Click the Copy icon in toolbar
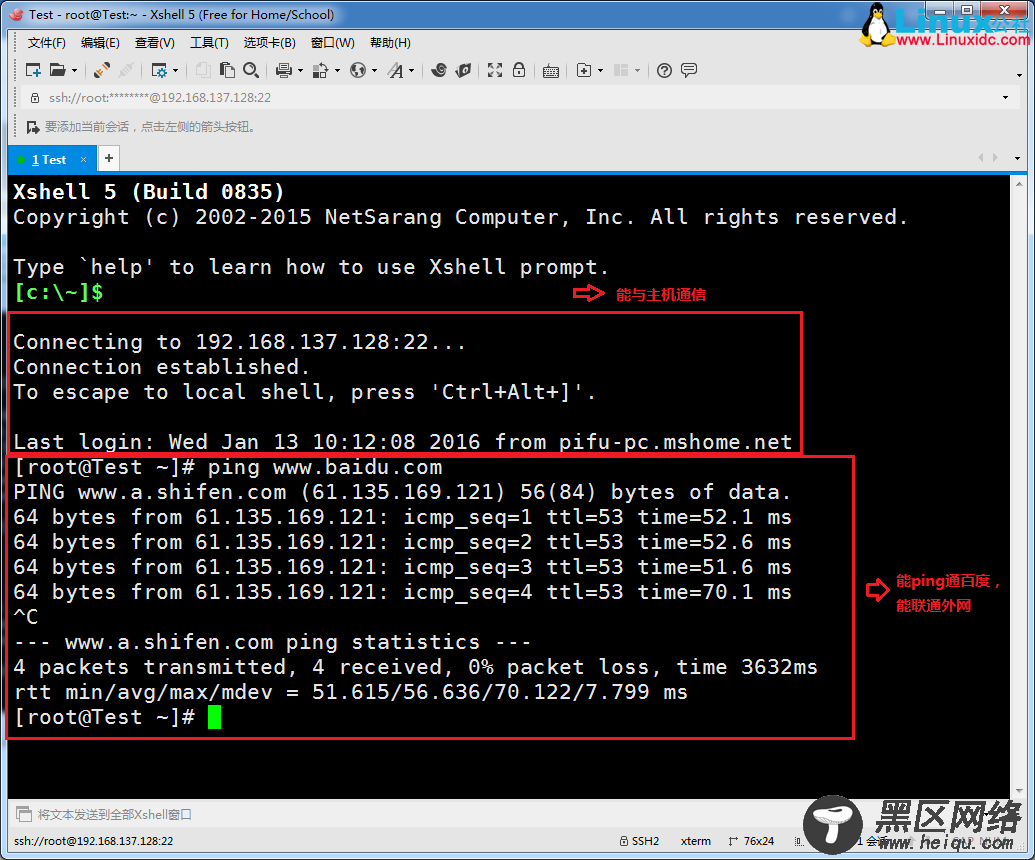 click(203, 70)
